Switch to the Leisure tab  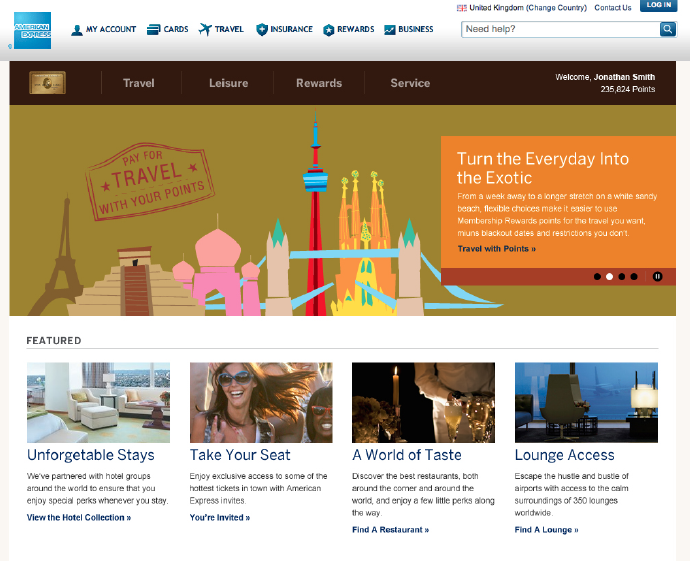coord(228,83)
